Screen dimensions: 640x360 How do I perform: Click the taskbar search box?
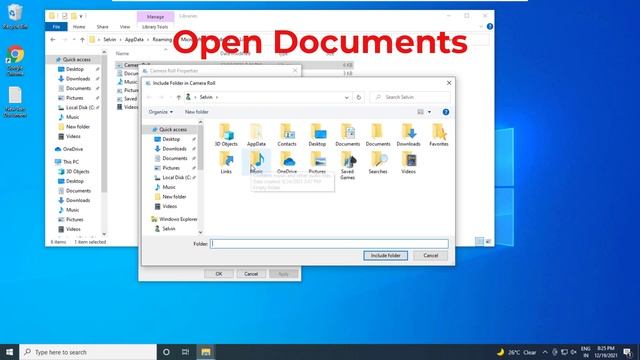click(88, 352)
